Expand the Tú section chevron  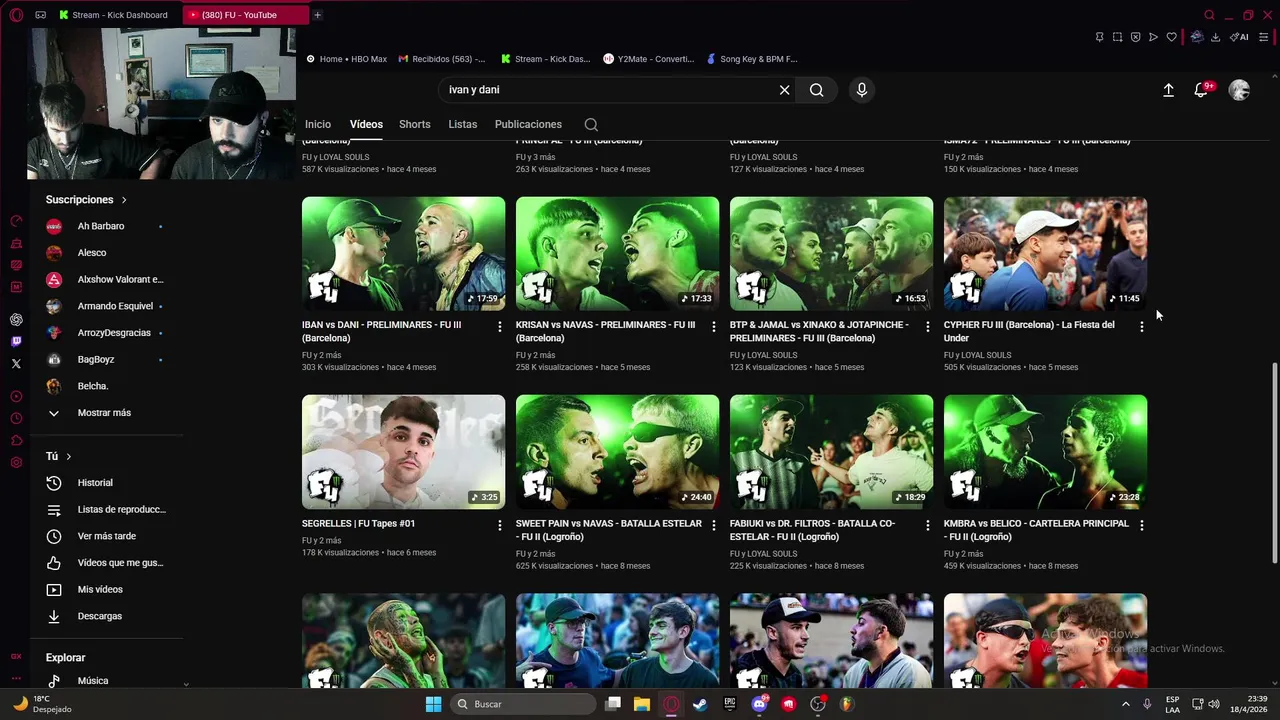[x=69, y=457]
